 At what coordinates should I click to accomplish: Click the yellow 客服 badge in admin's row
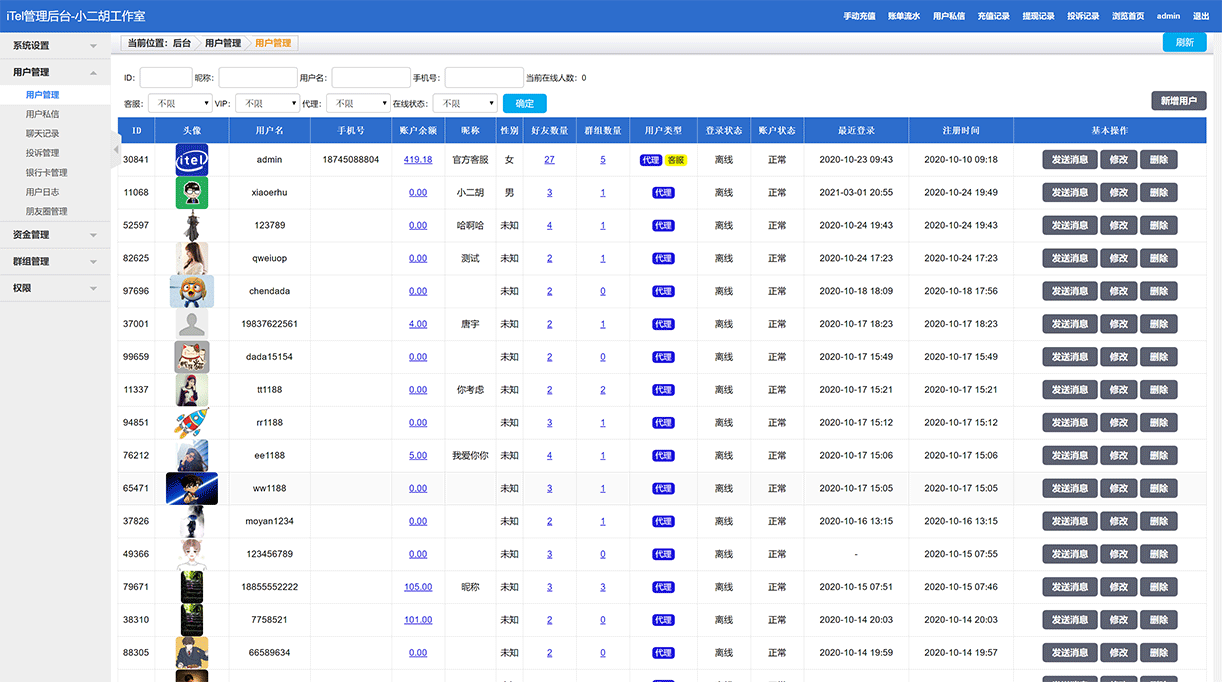[x=676, y=160]
